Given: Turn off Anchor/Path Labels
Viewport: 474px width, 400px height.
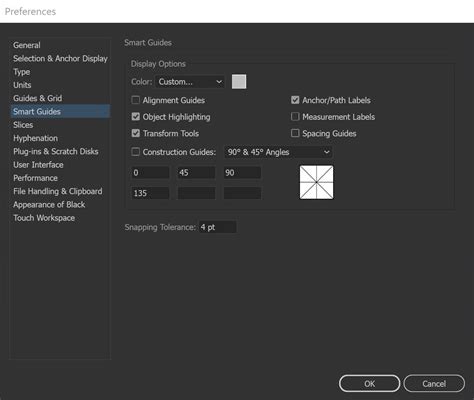Looking at the screenshot, I should pos(295,100).
